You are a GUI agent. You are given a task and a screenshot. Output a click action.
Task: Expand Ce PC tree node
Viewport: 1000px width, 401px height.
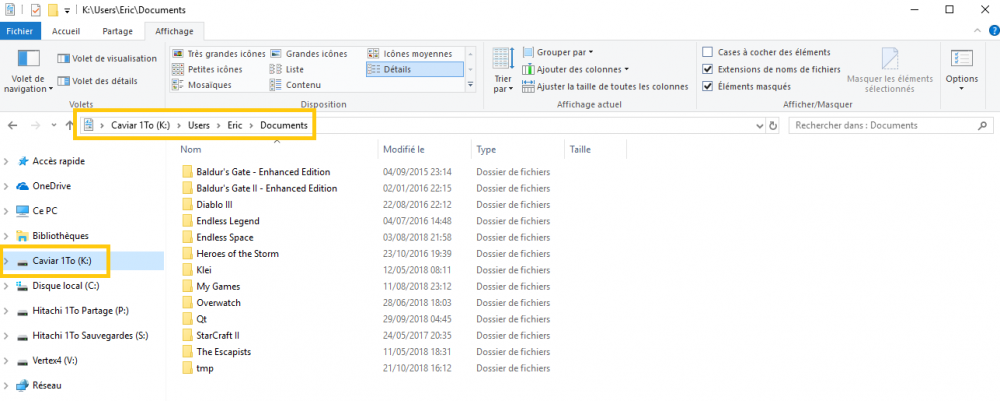click(x=6, y=211)
